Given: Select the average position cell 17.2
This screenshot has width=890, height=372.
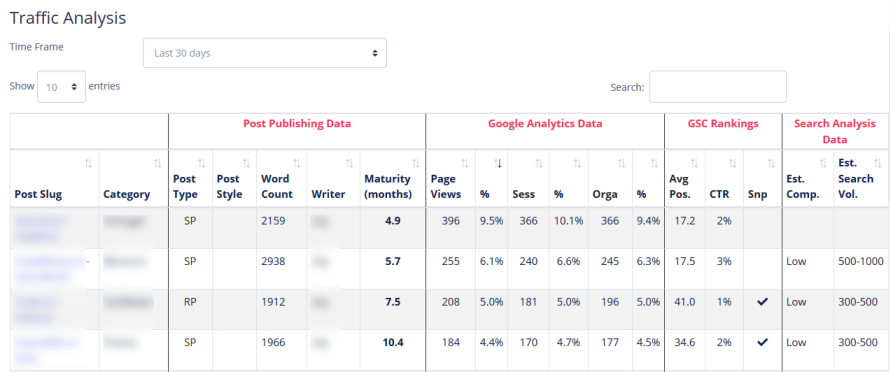Looking at the screenshot, I should (685, 220).
